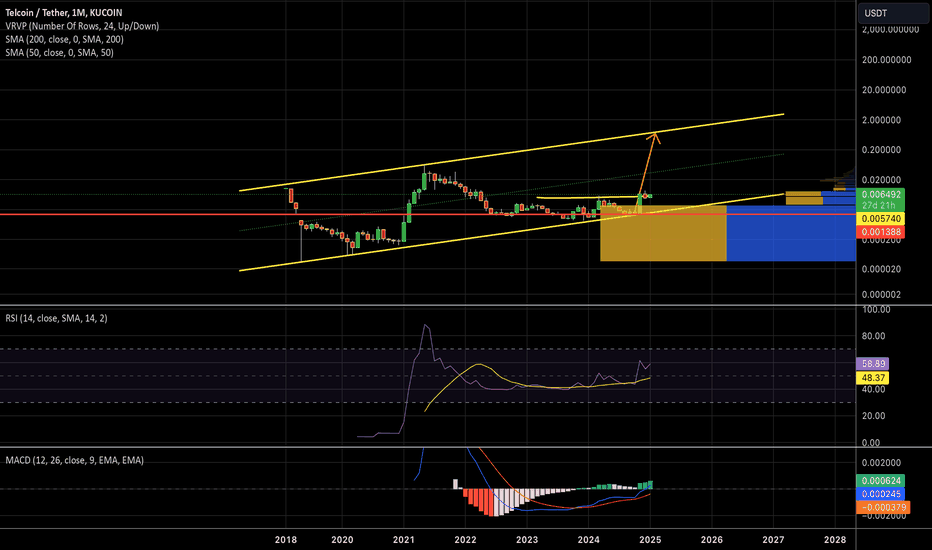Select SMA 200 indicator legend
Screen dimensions: 932x550
tap(64, 39)
